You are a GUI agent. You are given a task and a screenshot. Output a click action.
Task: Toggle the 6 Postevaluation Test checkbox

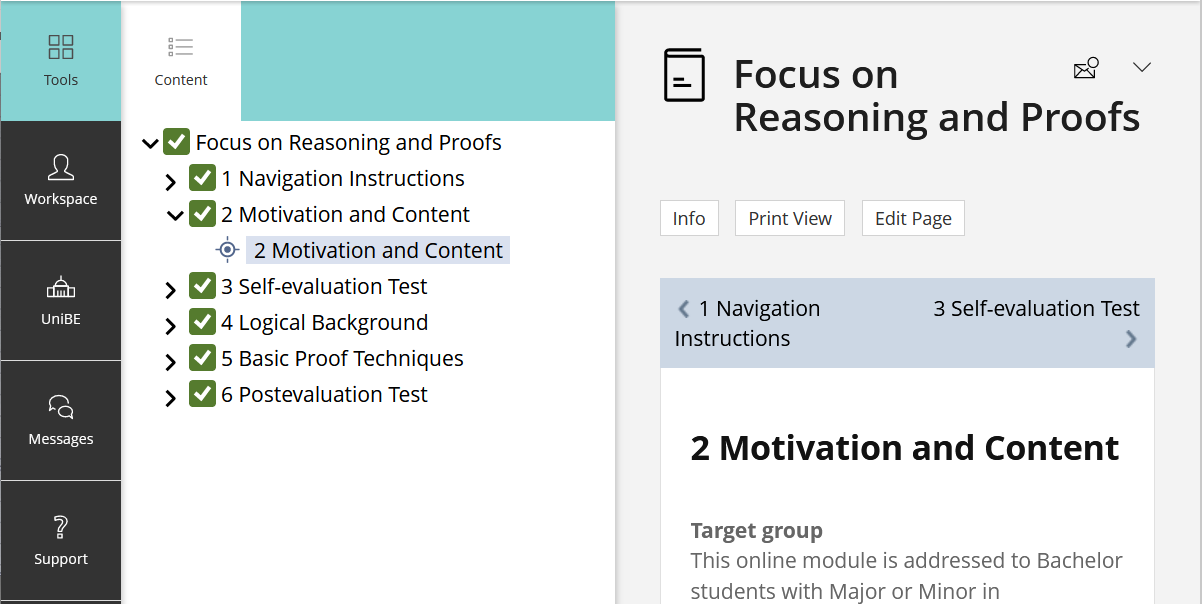point(203,394)
